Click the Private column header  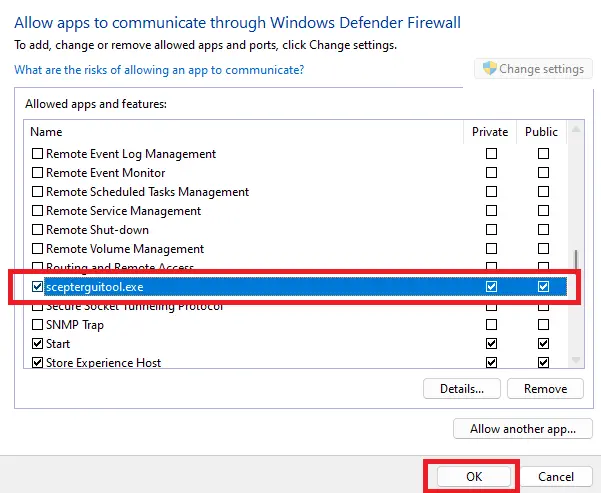click(x=490, y=132)
